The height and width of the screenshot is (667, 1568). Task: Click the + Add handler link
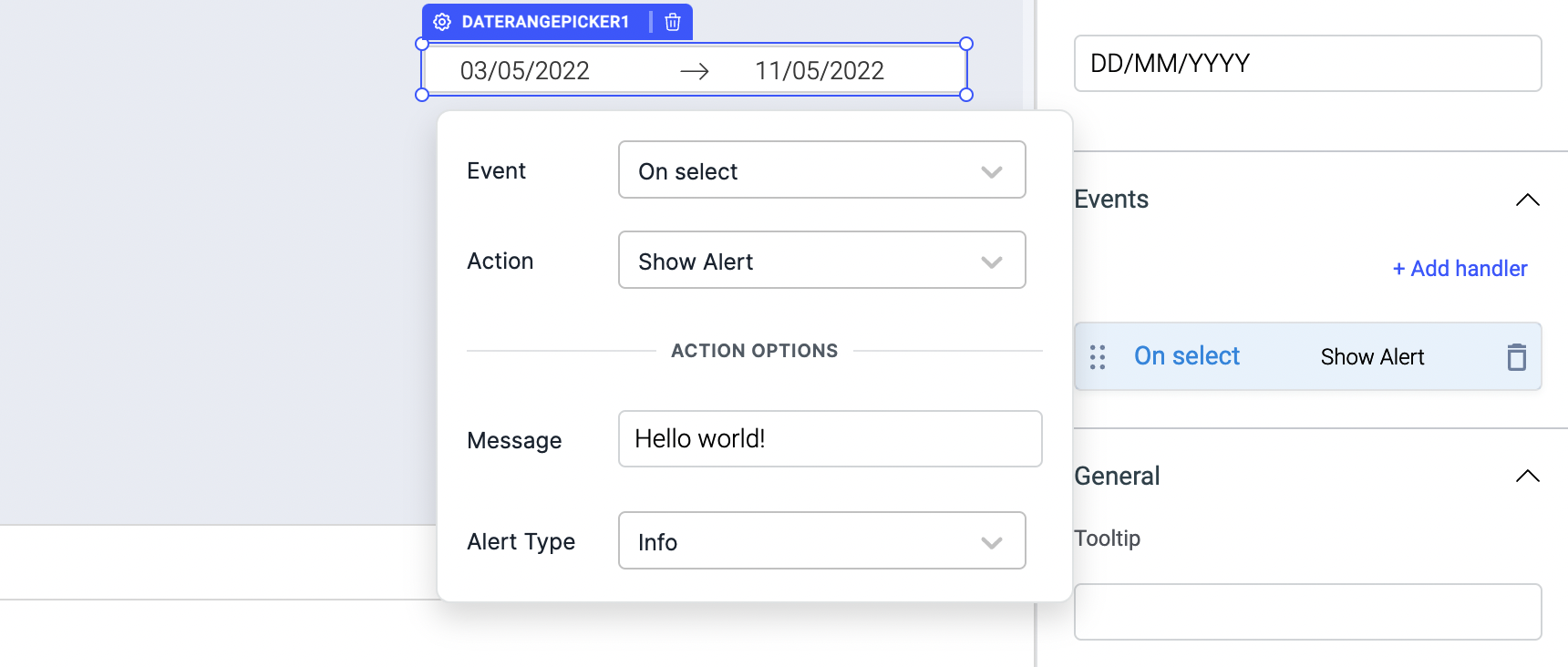(x=1460, y=269)
